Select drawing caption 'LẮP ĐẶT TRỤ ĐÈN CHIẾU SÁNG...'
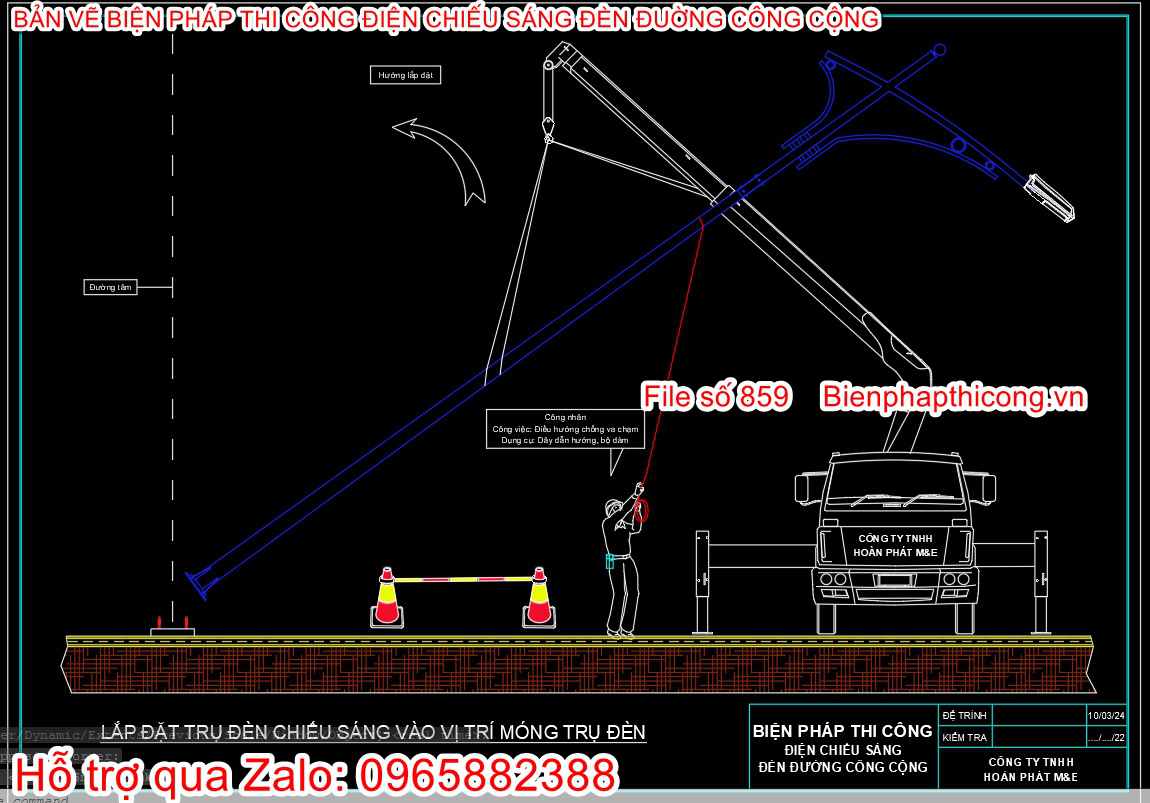Screen dimensions: 1150x803 point(373,732)
